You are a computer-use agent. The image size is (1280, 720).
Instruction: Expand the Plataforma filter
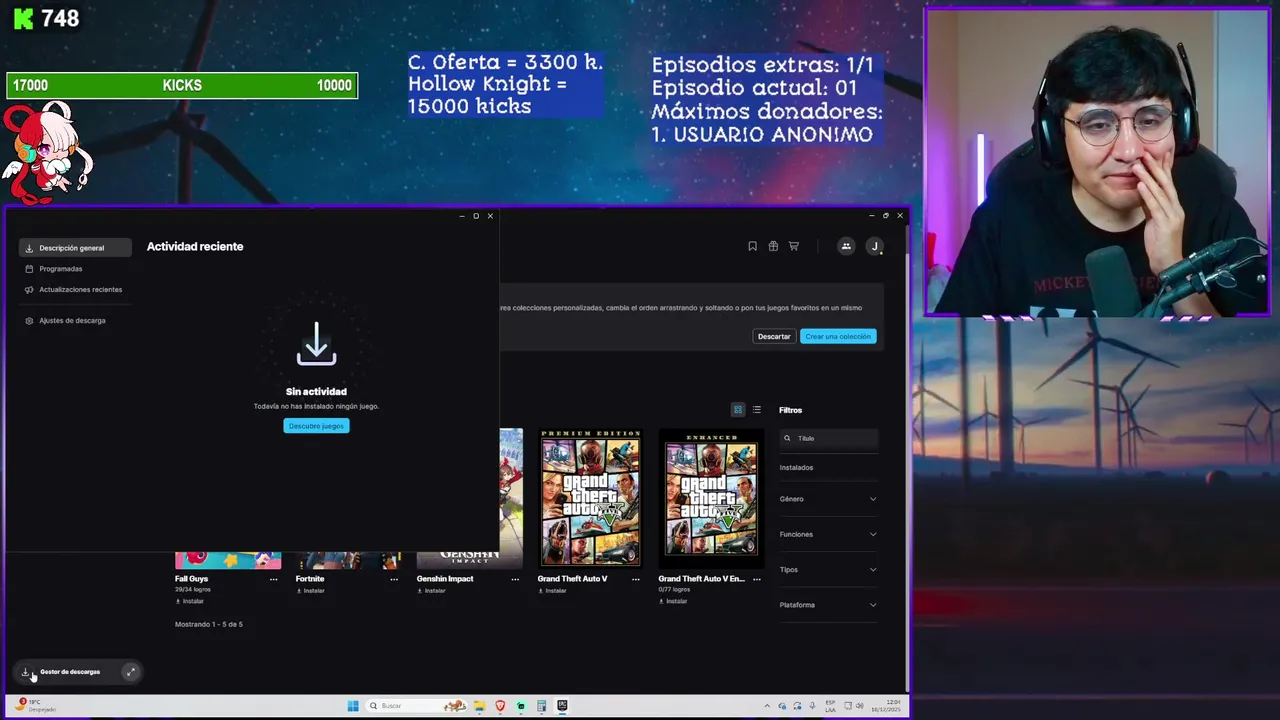click(x=828, y=605)
